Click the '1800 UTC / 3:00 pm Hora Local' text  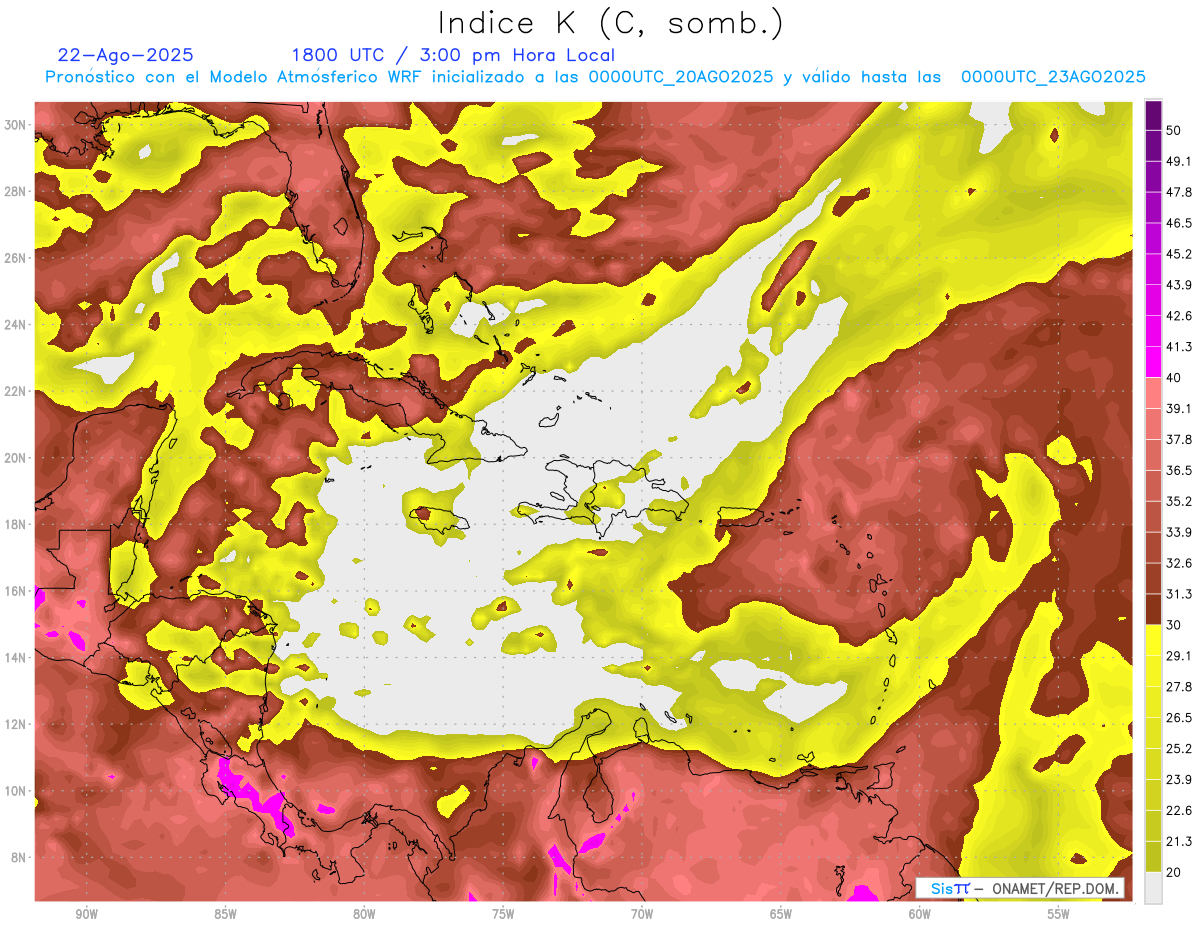[x=453, y=56]
